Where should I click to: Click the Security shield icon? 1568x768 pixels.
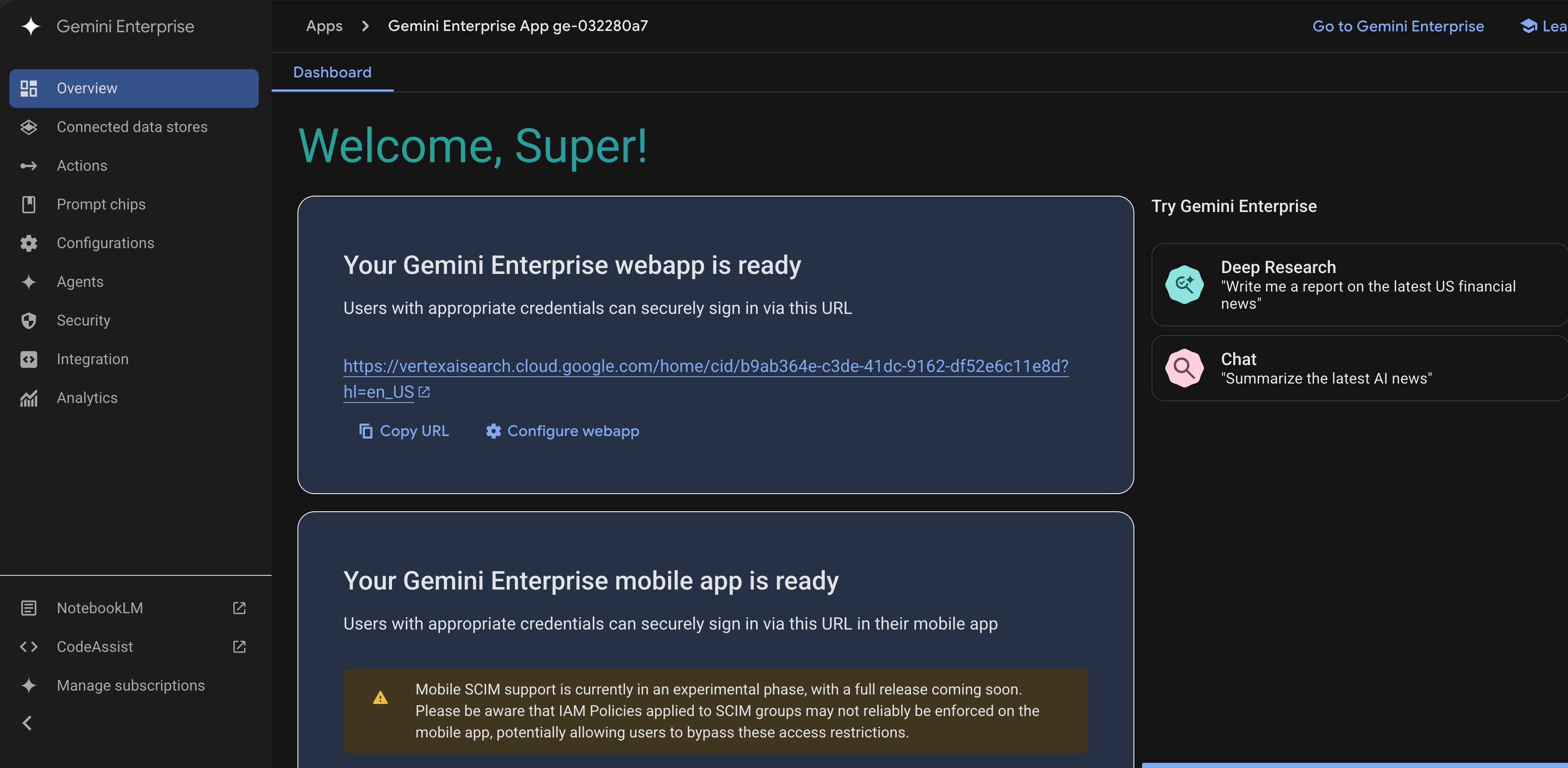(x=29, y=320)
